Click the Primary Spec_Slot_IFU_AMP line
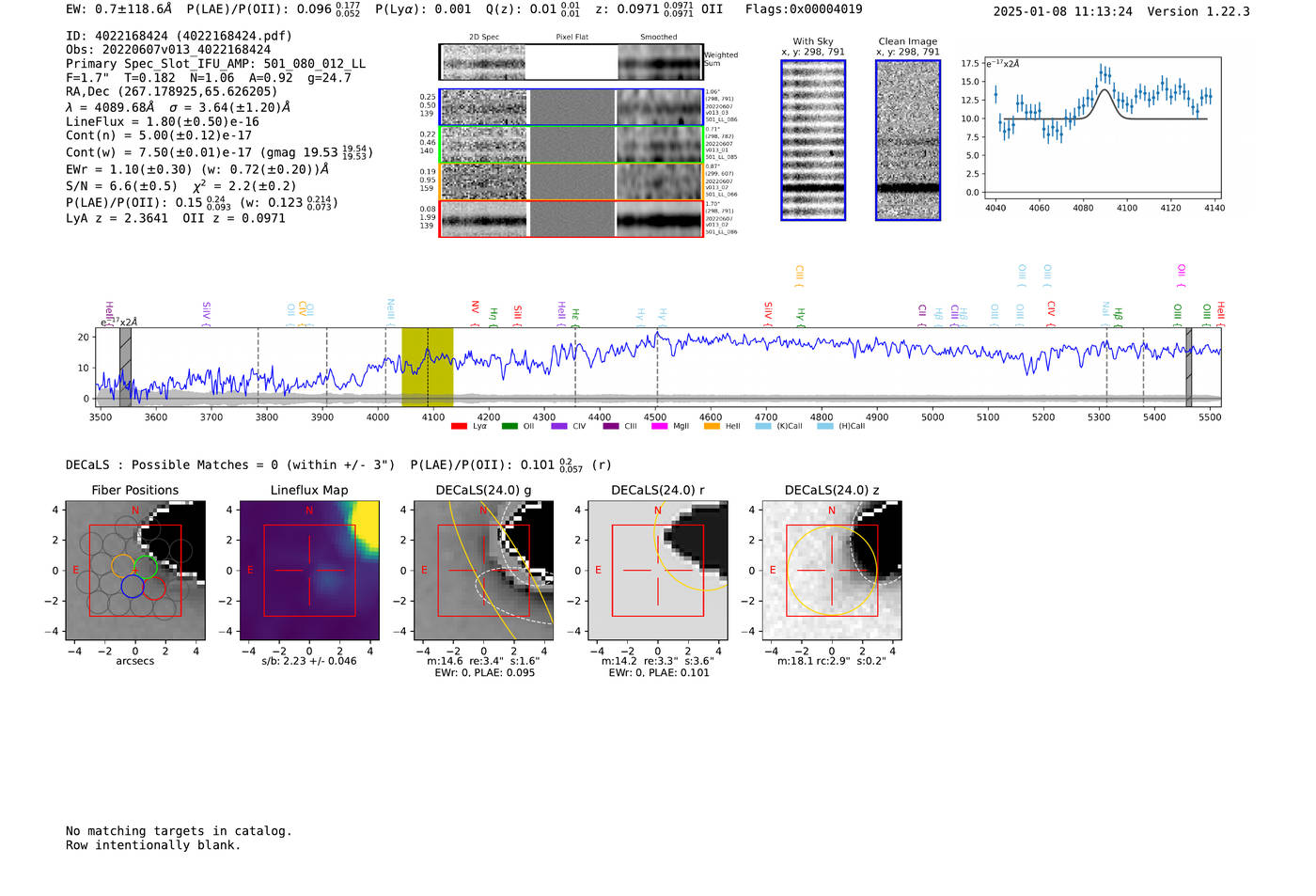 pos(216,64)
